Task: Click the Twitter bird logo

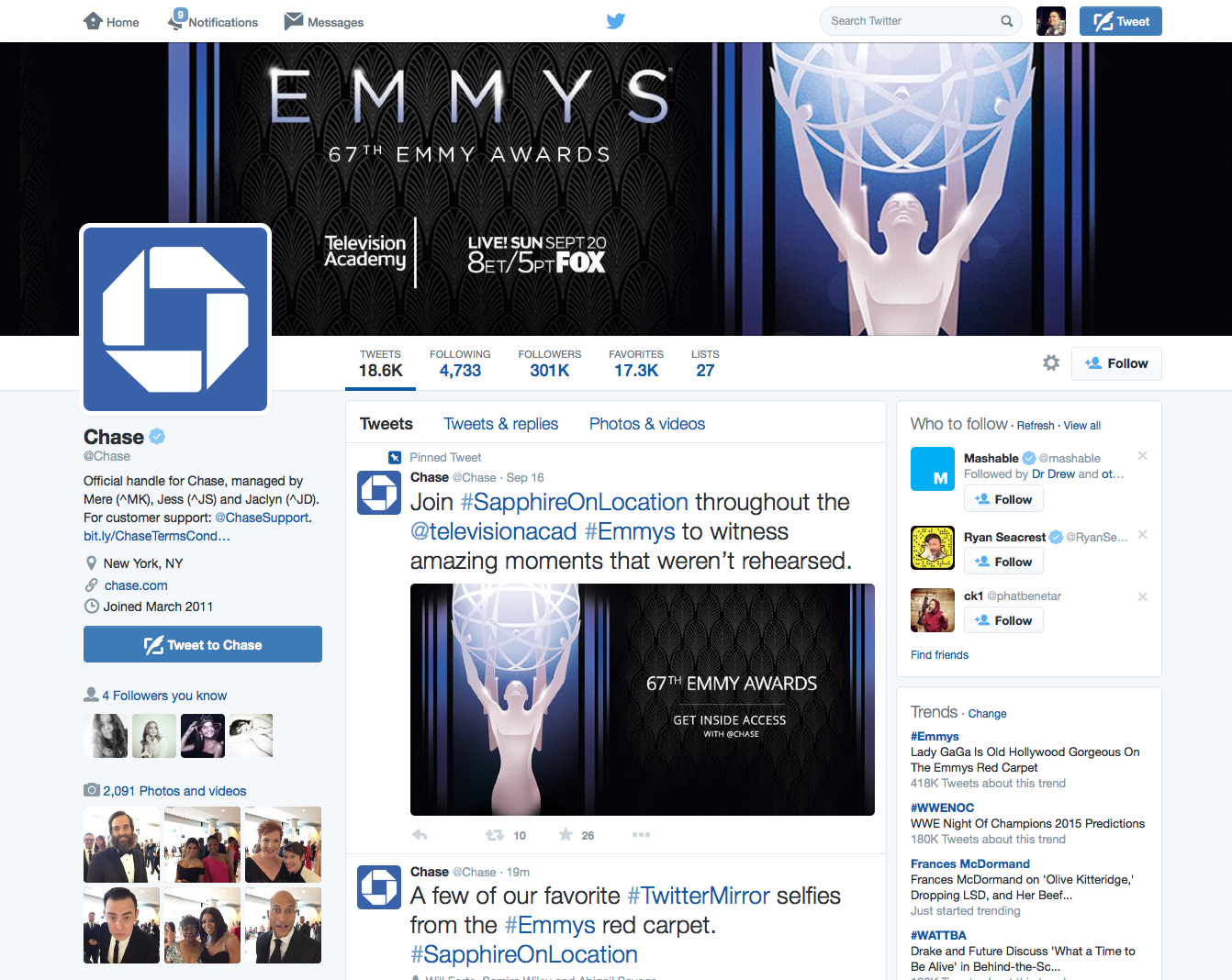Action: coord(616,21)
